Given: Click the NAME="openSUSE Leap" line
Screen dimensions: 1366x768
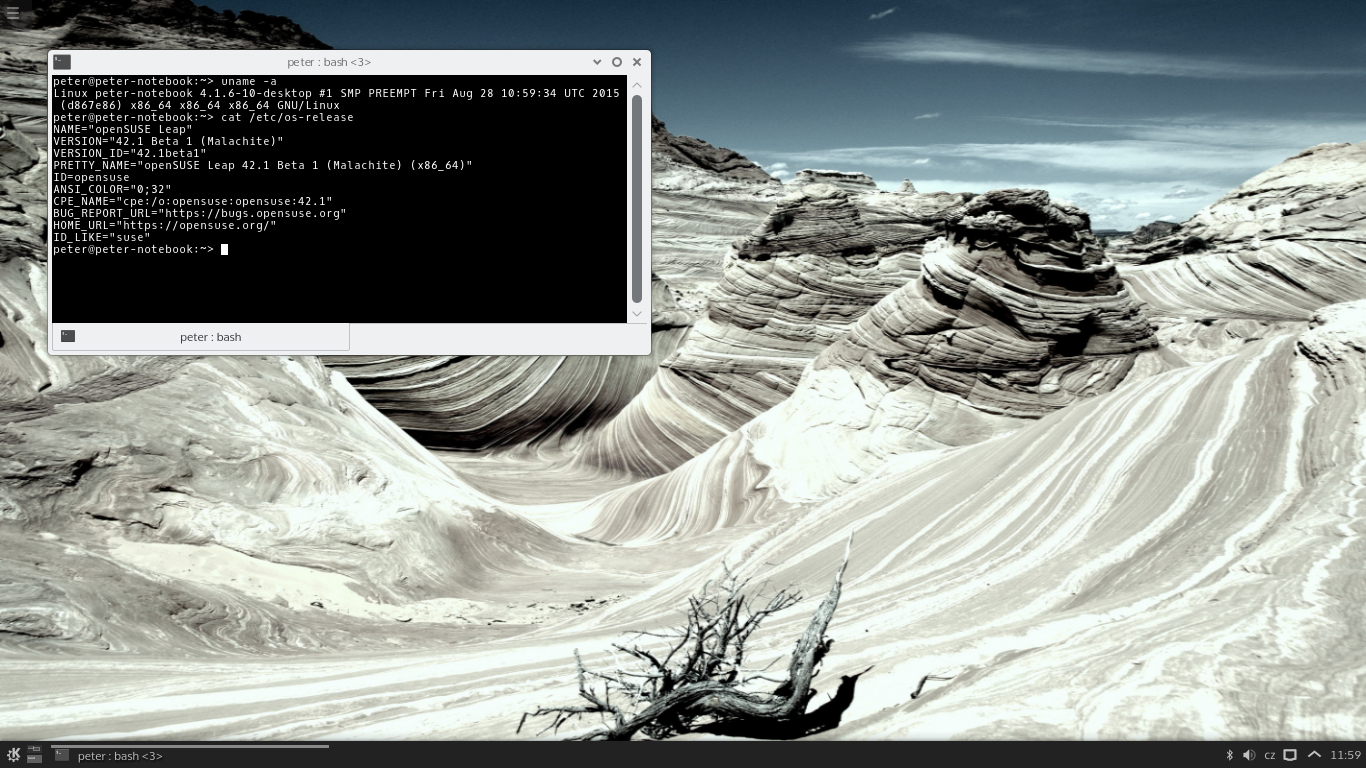Looking at the screenshot, I should (123, 129).
